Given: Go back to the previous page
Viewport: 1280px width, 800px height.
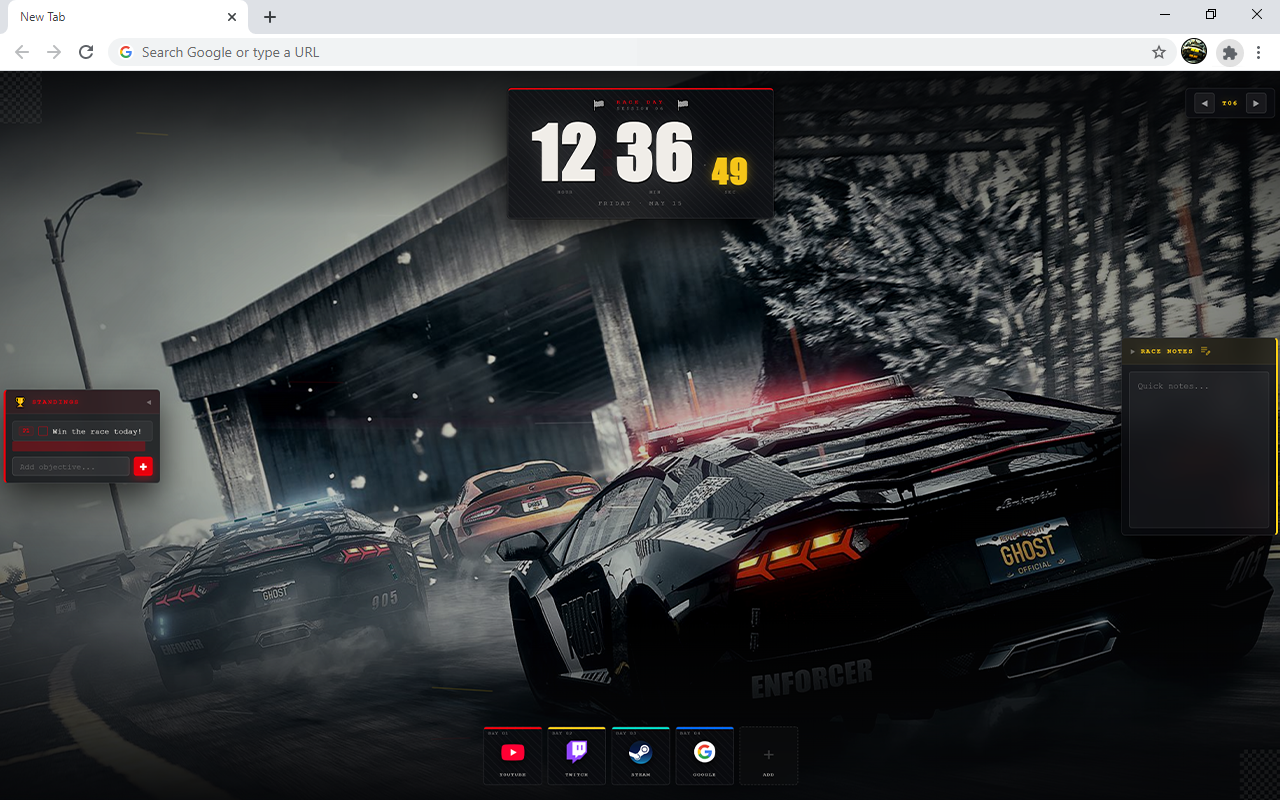Looking at the screenshot, I should pyautogui.click(x=22, y=52).
